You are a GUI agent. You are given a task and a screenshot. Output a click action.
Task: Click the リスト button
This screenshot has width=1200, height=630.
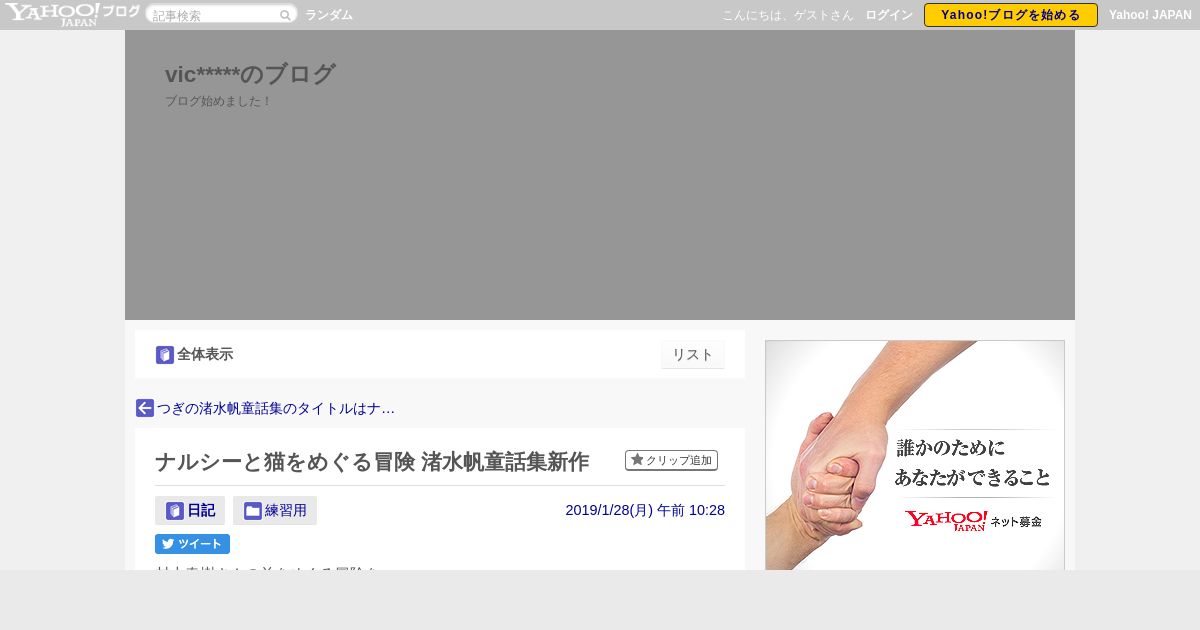click(693, 355)
